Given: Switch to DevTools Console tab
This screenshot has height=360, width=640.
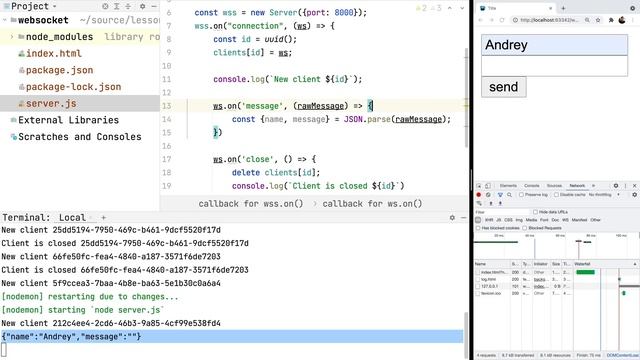Looking at the screenshot, I should [531, 186].
